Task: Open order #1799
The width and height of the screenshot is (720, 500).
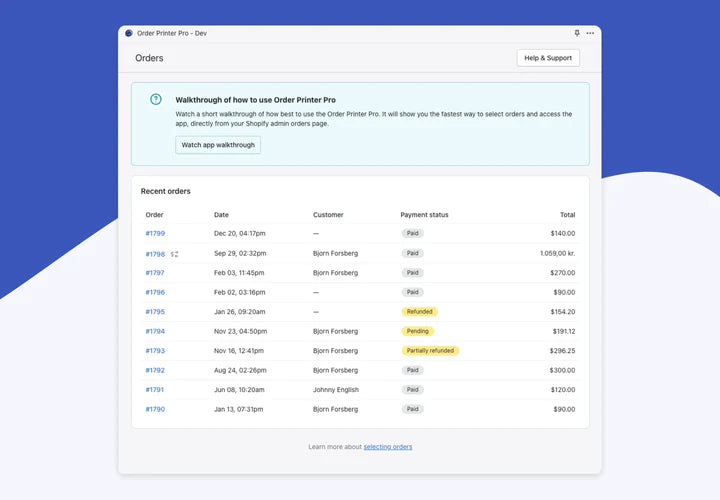Action: [155, 234]
